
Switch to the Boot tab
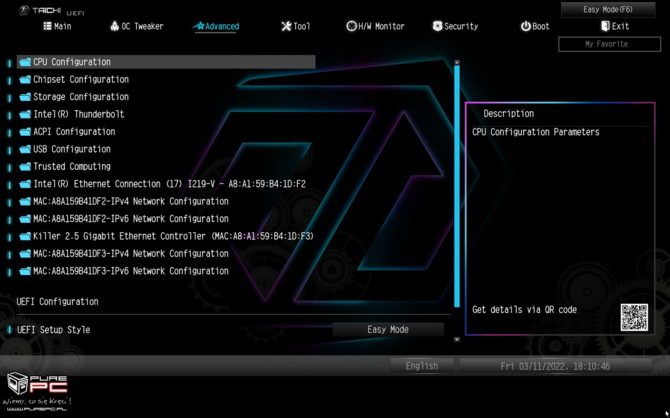[x=535, y=26]
